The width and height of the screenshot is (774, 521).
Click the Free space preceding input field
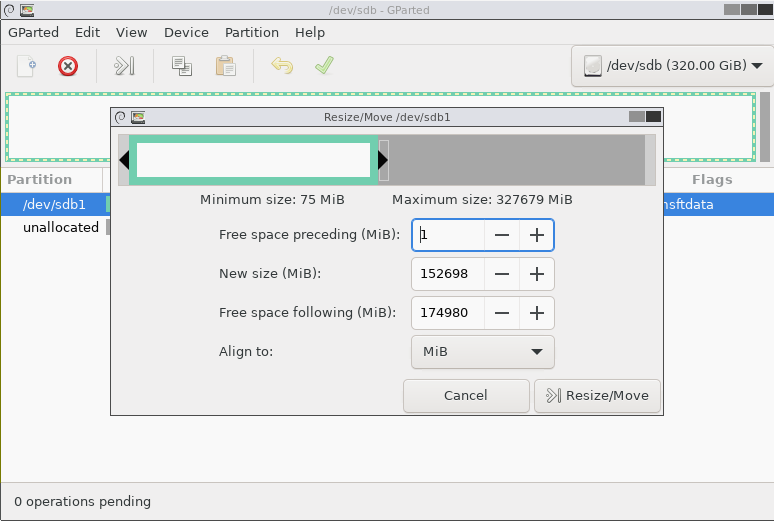tap(448, 235)
